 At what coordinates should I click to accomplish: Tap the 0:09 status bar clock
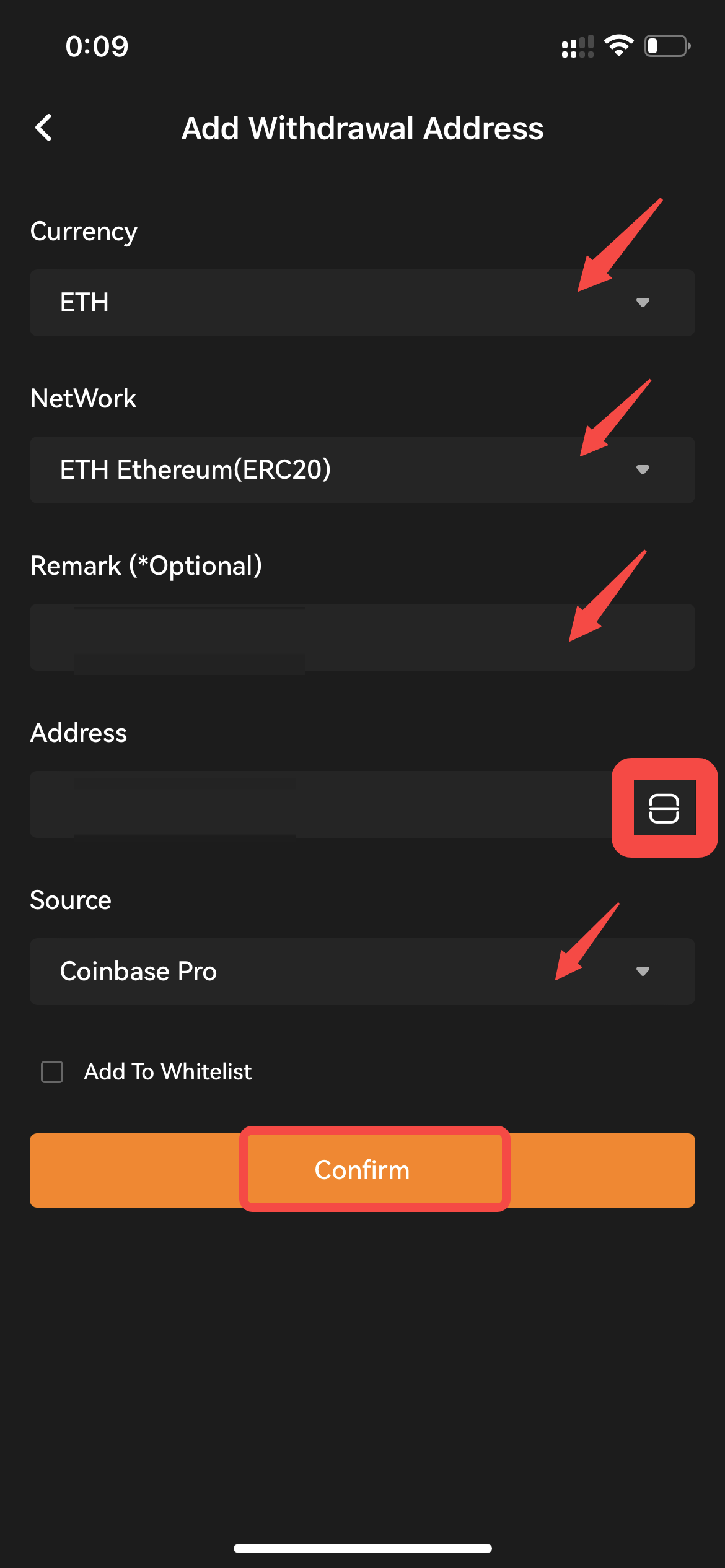click(97, 46)
